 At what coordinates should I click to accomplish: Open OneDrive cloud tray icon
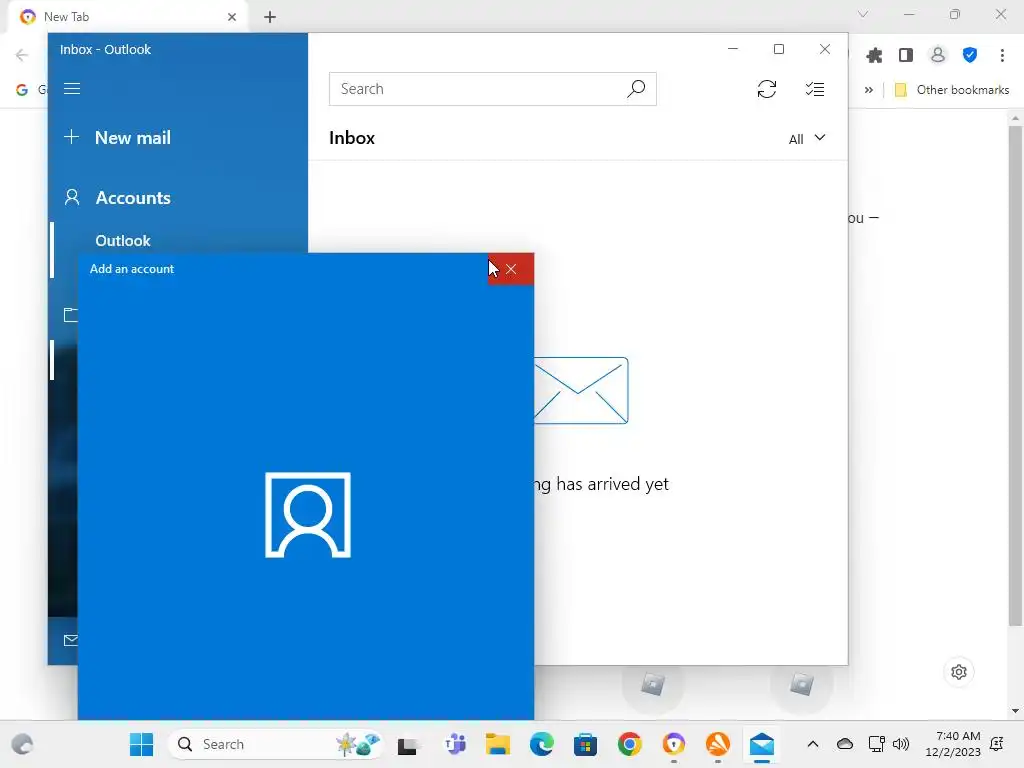[845, 744]
